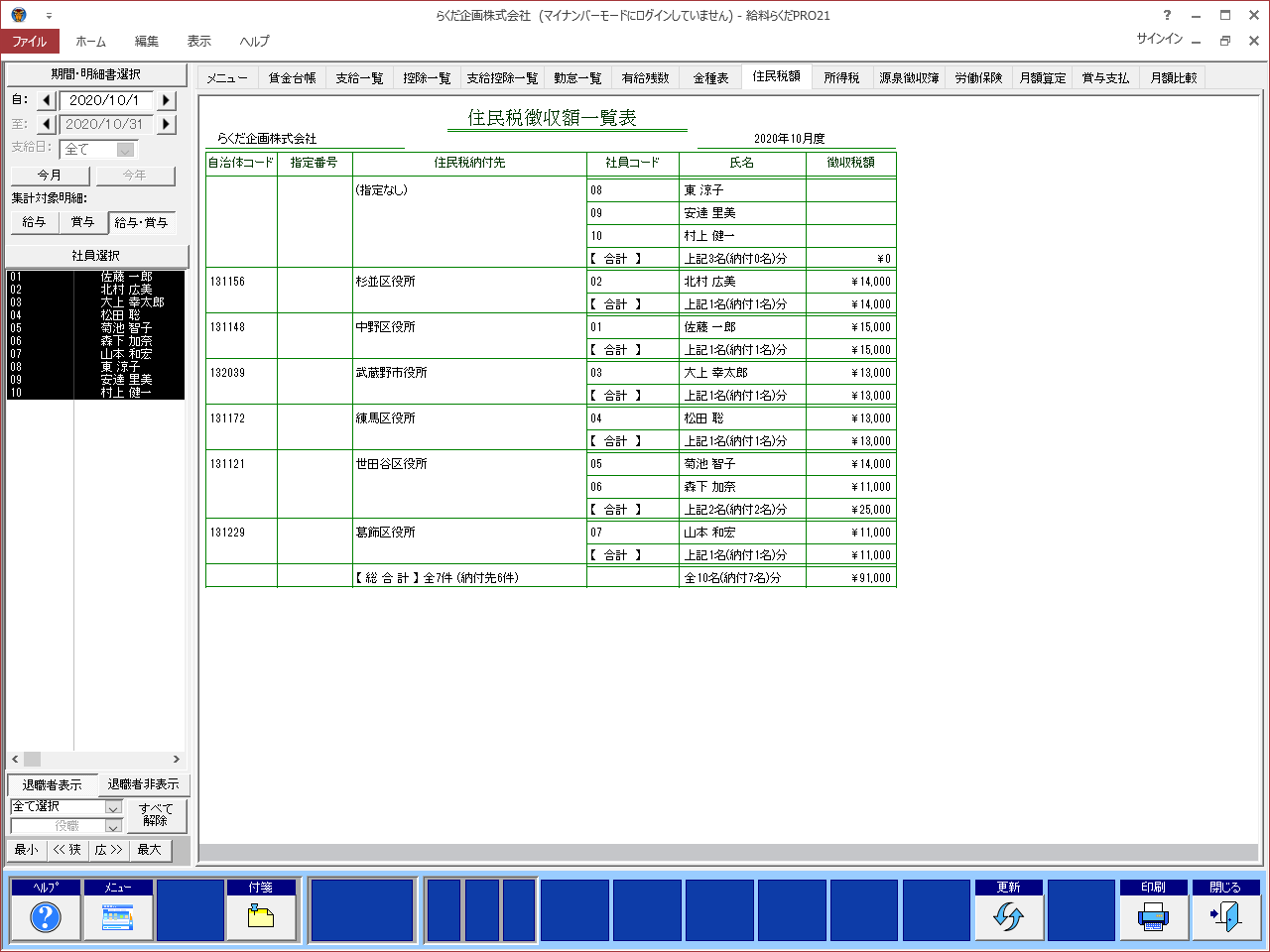This screenshot has width=1270, height=952.
Task: Click total amount ¥91,000 cell
Action: 851,578
